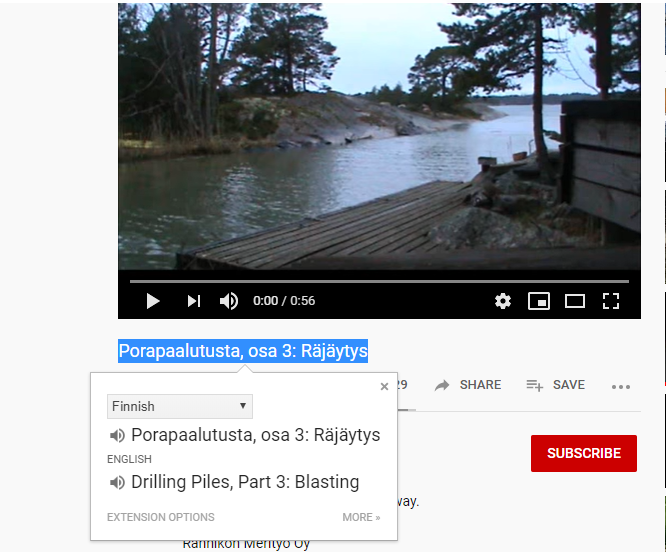666x552 pixels.
Task: Open the three-dot more actions menu
Action: 621,386
